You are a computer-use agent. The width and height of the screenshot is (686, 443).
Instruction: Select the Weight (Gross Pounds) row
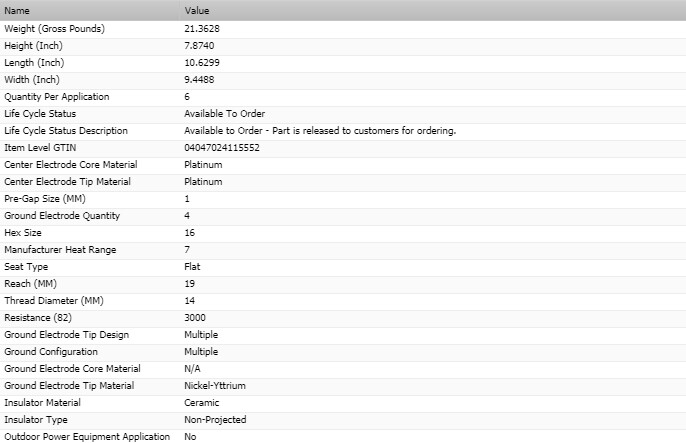pyautogui.click(x=343, y=29)
